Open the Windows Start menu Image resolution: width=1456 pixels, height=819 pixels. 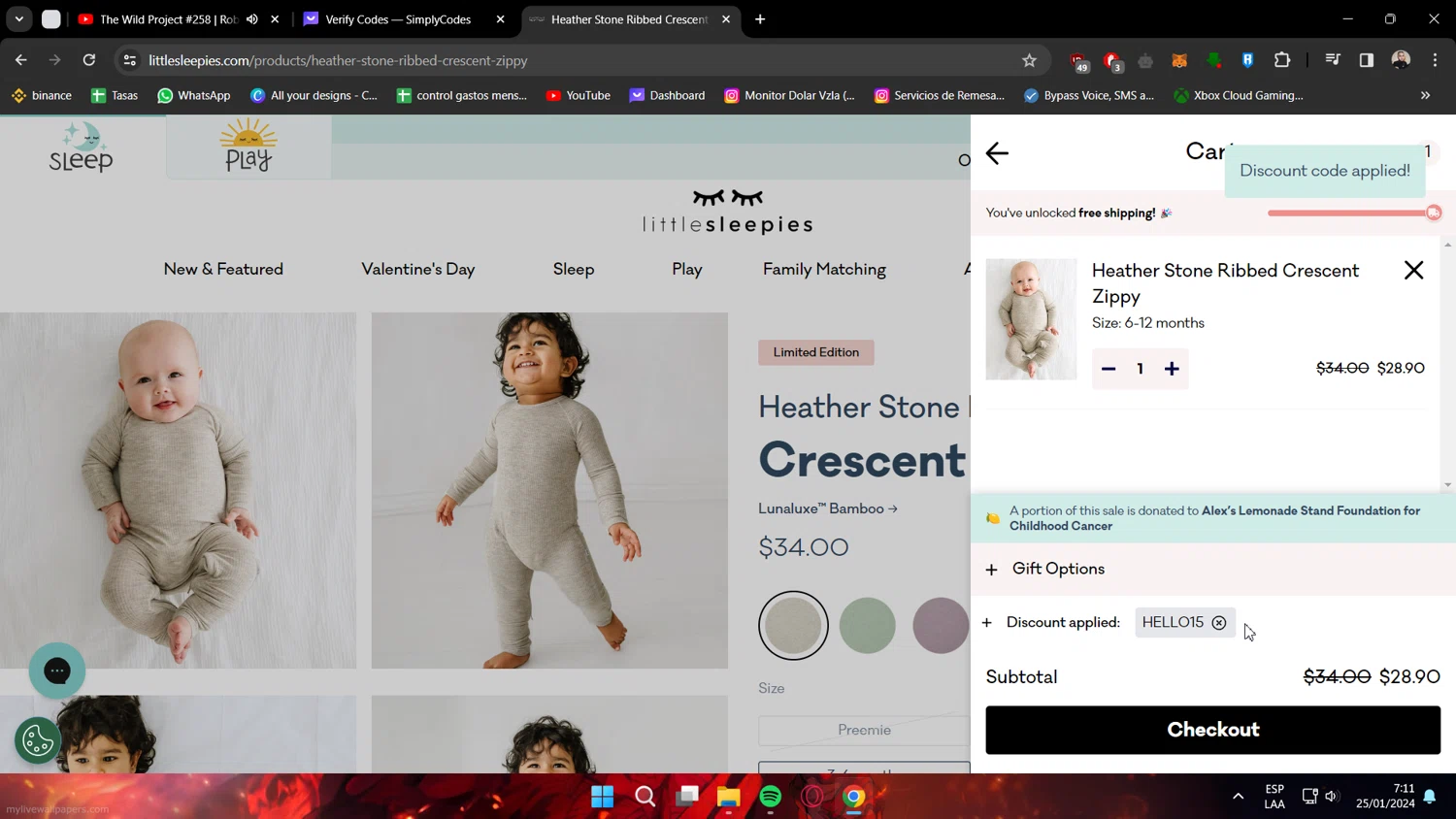pos(603,797)
